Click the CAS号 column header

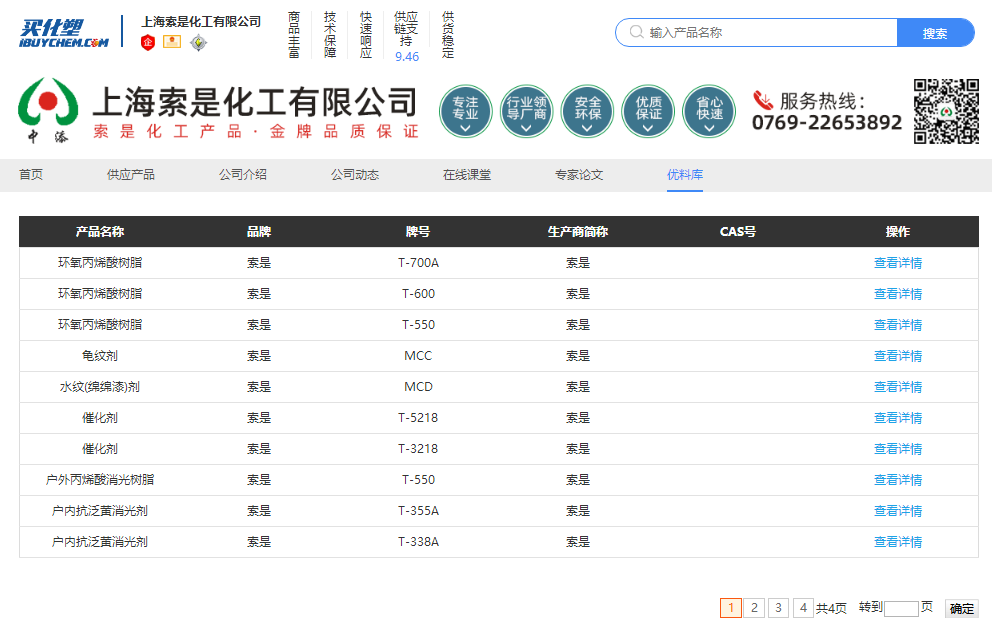[738, 232]
